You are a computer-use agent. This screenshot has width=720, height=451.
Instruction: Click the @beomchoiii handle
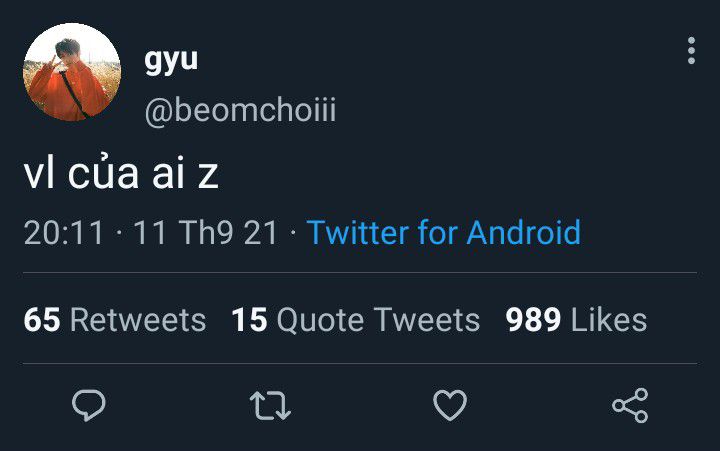point(240,111)
